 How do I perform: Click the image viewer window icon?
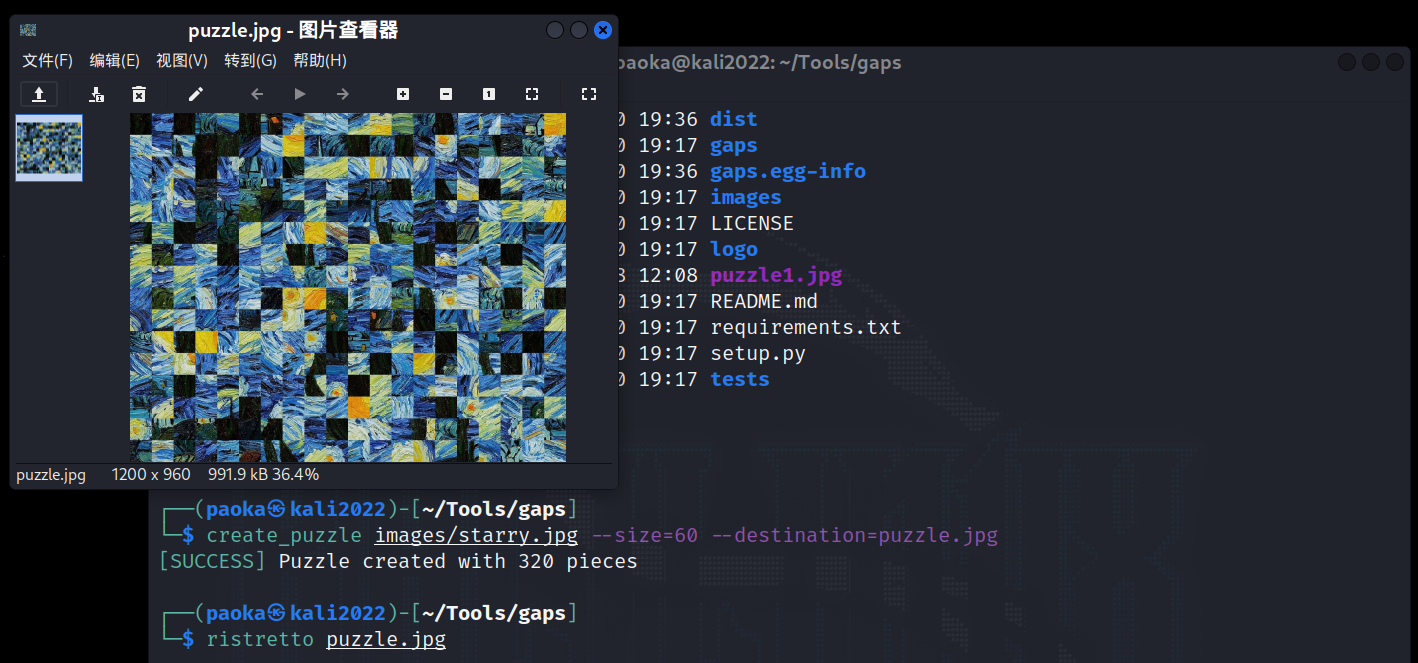[28, 30]
